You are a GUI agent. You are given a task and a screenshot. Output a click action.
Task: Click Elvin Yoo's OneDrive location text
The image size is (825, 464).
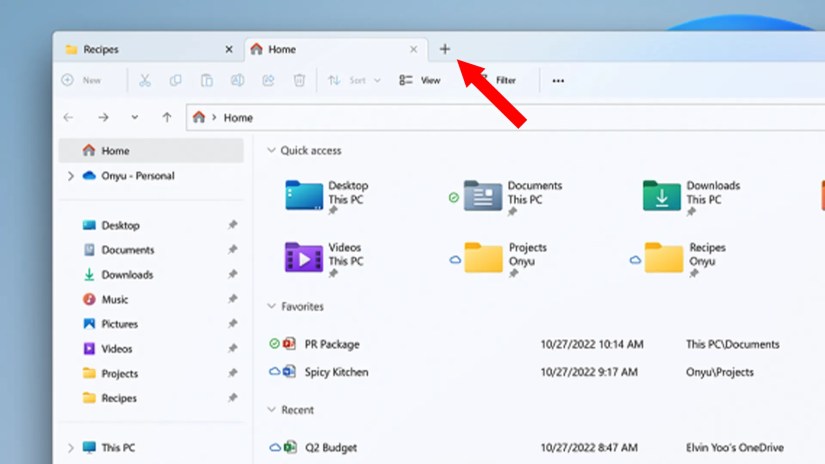click(x=735, y=448)
